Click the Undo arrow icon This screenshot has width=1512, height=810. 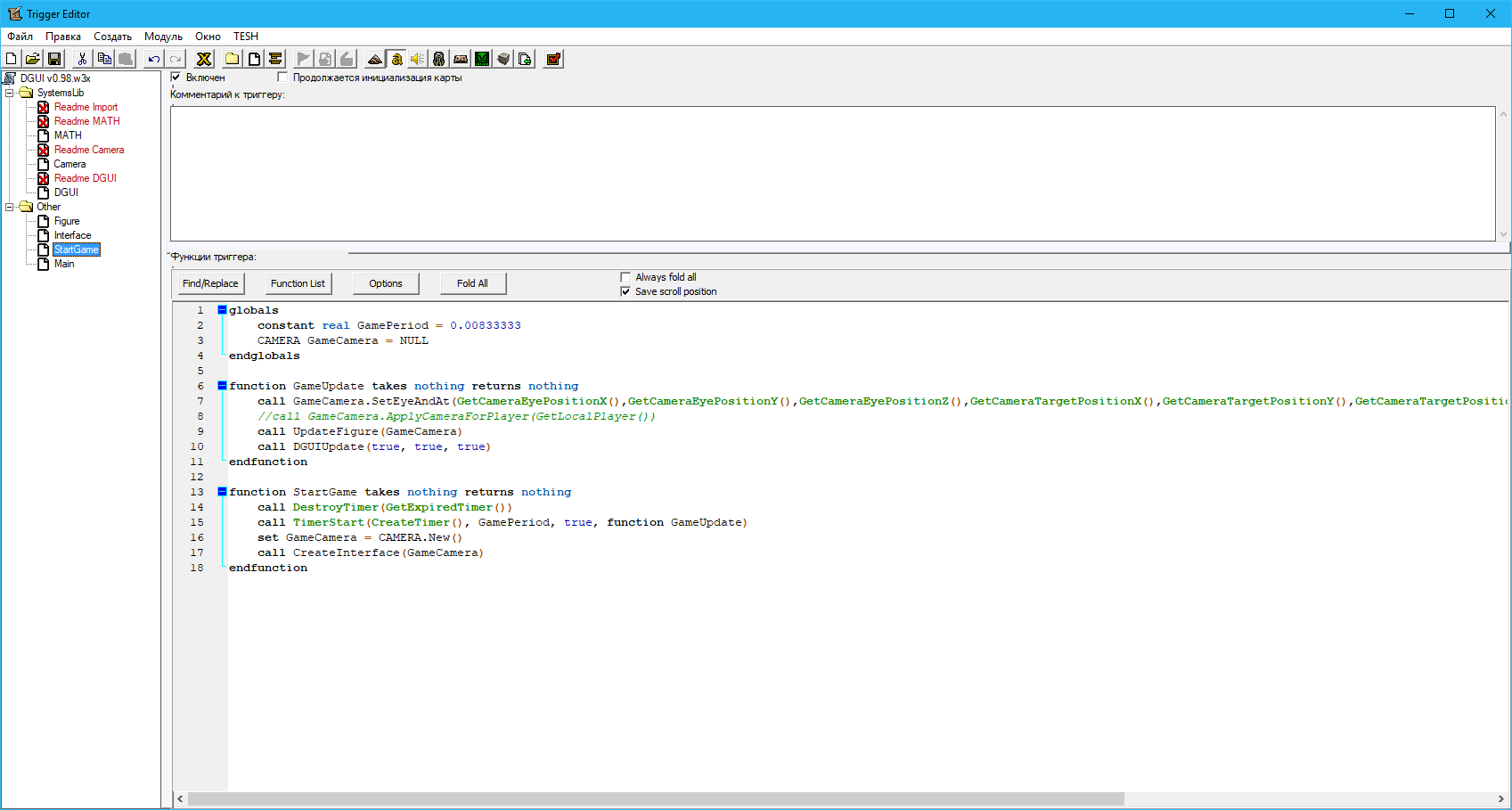pyautogui.click(x=154, y=59)
